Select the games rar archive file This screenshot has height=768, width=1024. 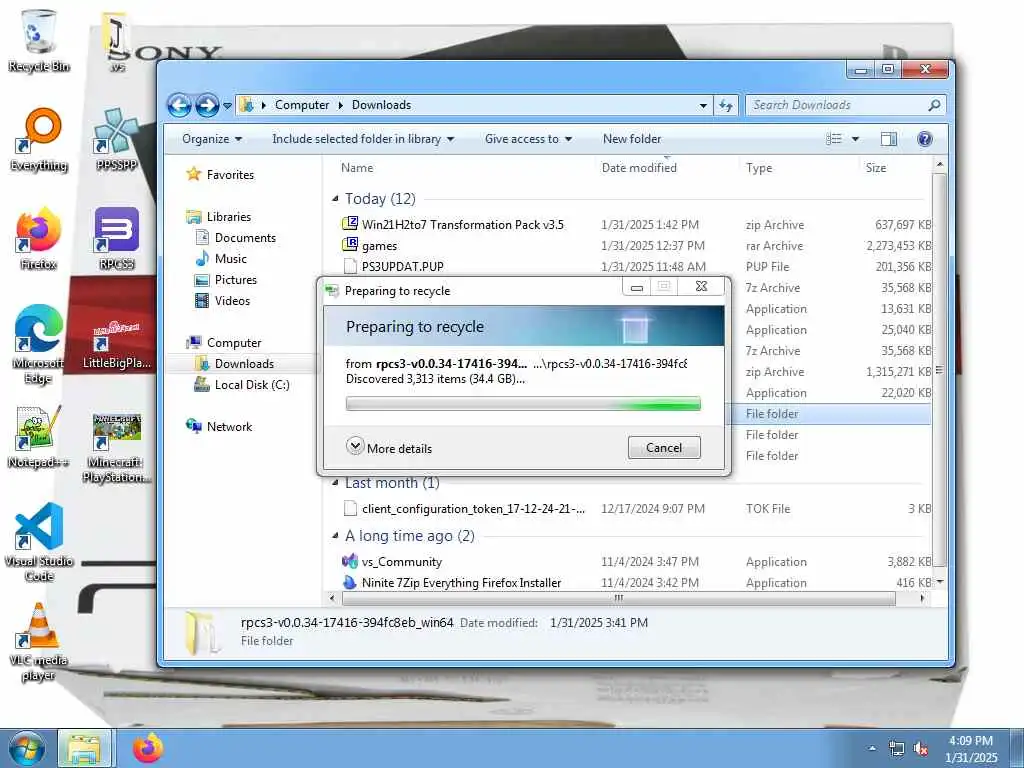coord(379,246)
